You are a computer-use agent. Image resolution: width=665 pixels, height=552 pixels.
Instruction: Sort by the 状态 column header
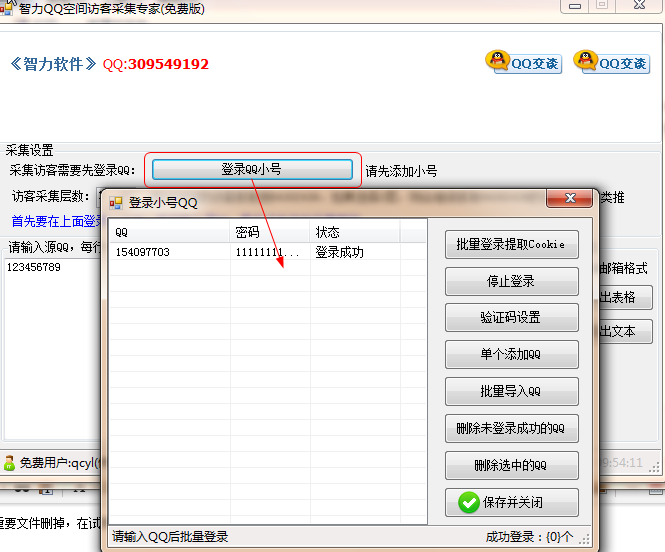[x=355, y=232]
